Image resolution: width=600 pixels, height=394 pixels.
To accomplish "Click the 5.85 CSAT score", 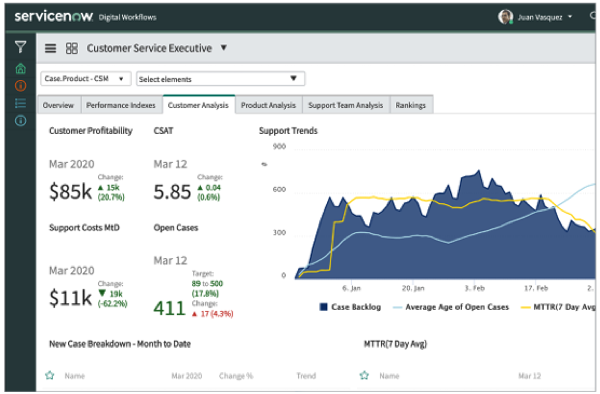I will point(172,192).
